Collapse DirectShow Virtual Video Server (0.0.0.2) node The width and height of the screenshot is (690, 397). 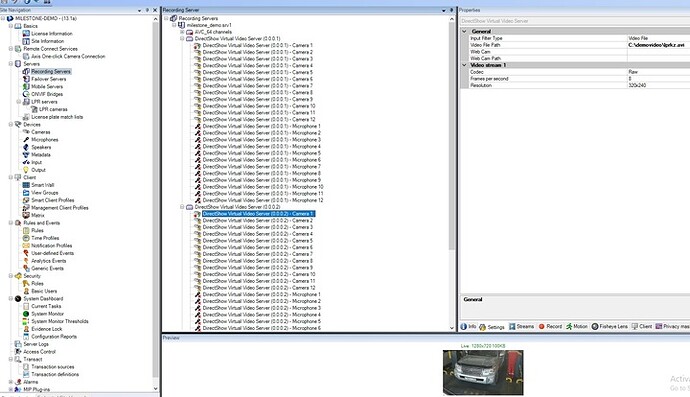pos(182,207)
